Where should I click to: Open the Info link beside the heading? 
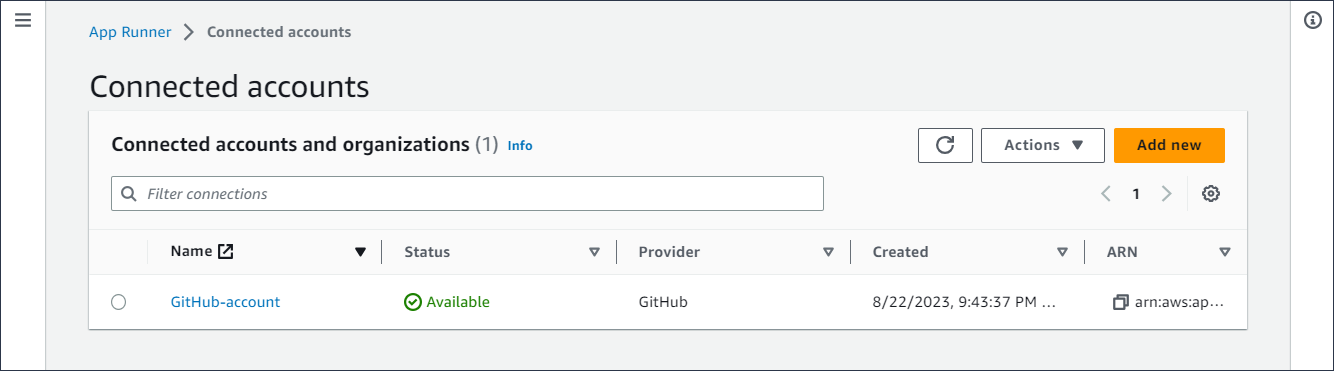(x=520, y=146)
